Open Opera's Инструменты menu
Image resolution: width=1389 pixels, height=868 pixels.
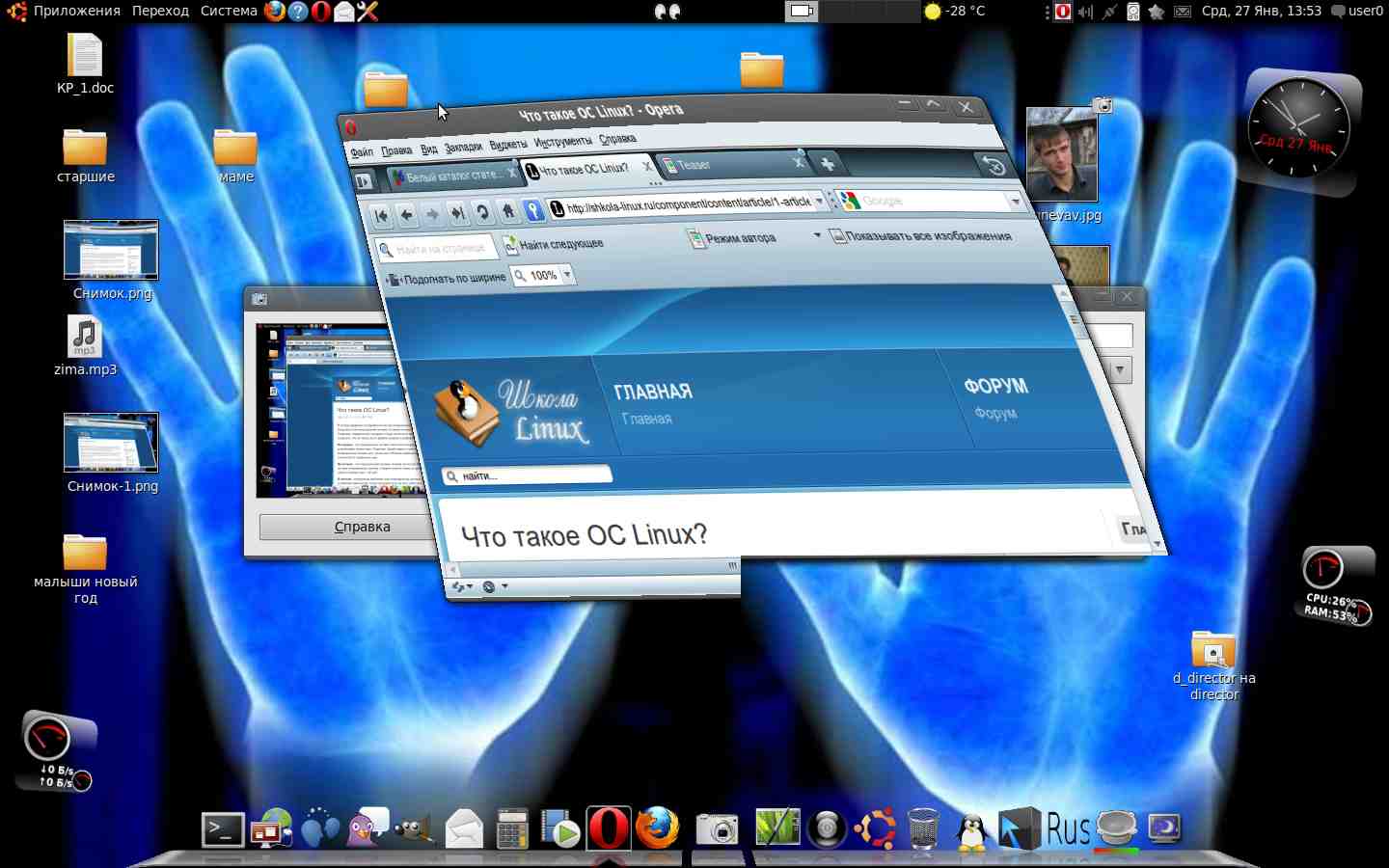tap(563, 142)
